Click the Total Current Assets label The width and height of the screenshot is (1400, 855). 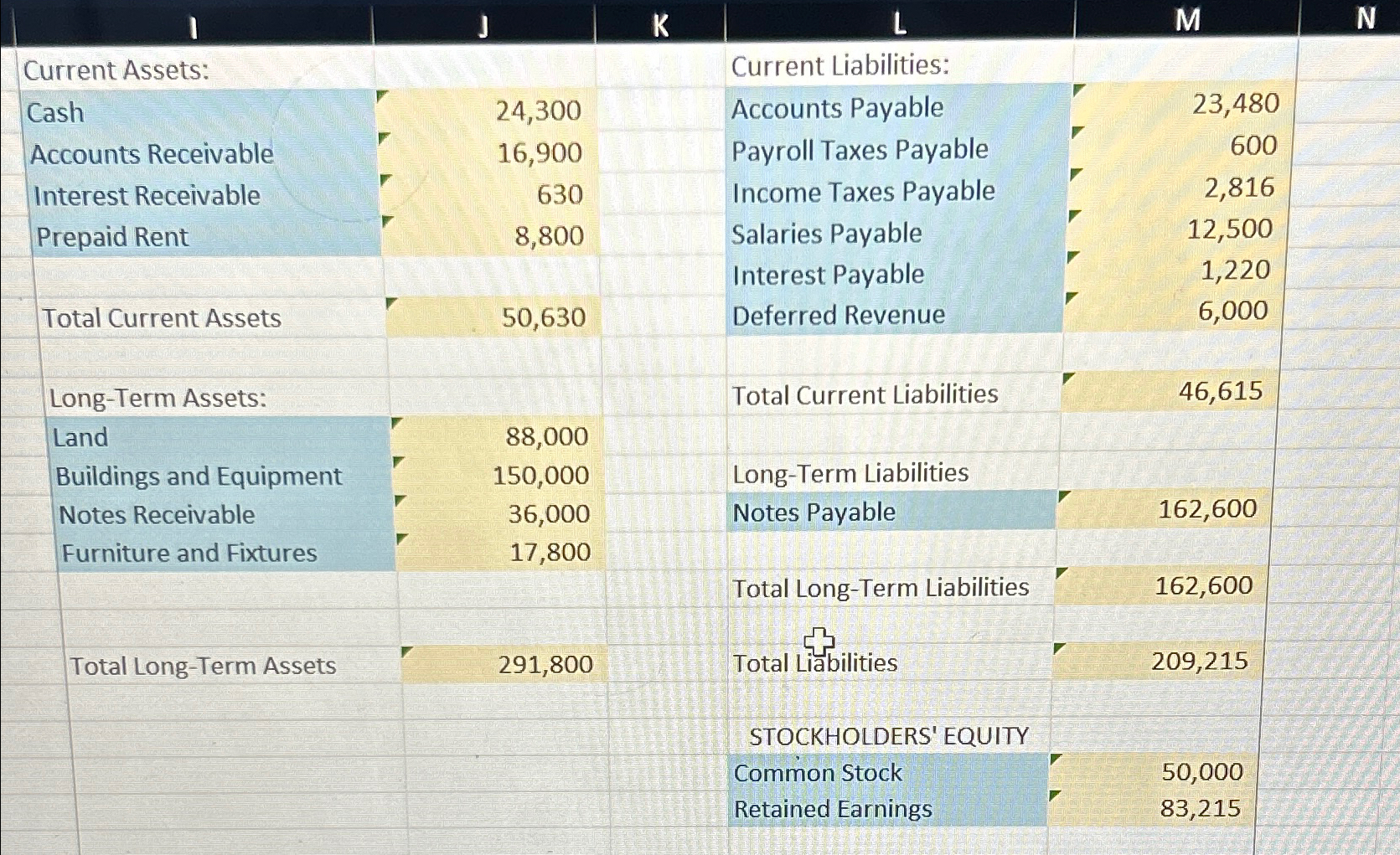pos(162,318)
